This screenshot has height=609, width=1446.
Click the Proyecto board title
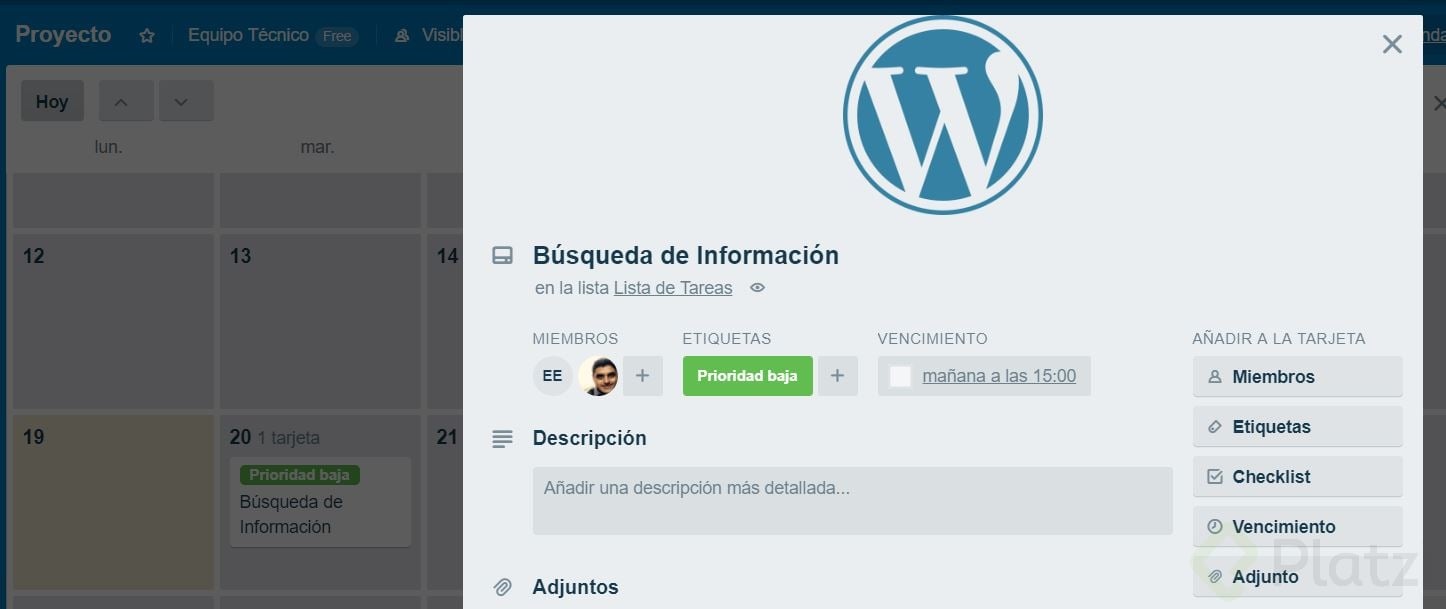tap(63, 35)
